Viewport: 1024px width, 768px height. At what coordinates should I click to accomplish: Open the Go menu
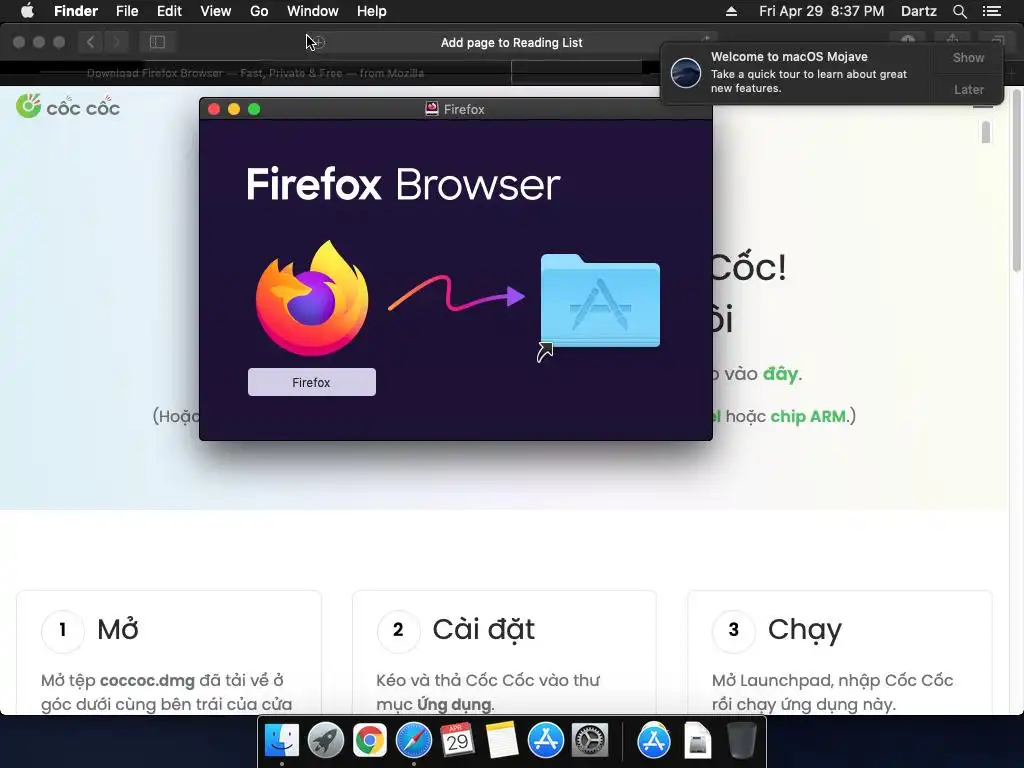[x=259, y=11]
